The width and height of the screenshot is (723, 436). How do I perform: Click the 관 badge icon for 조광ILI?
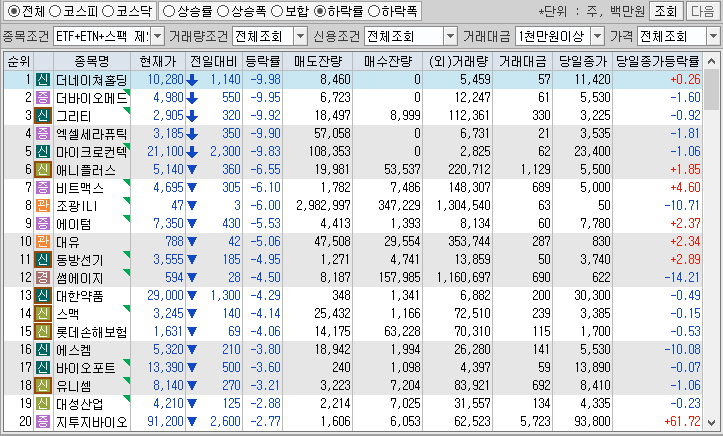[43, 206]
